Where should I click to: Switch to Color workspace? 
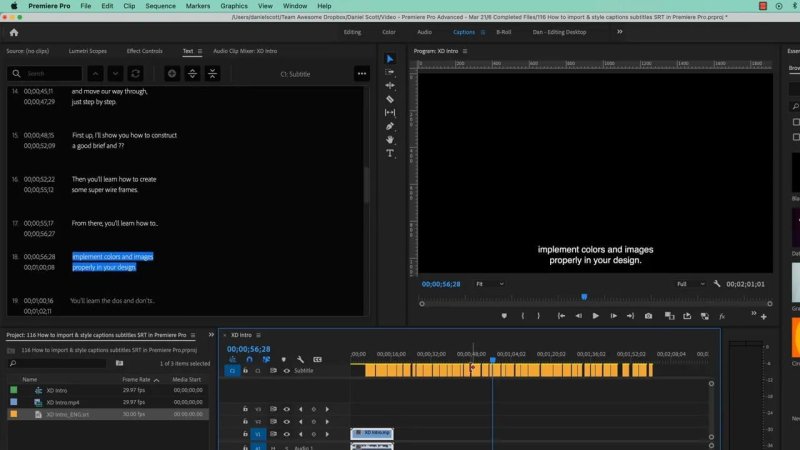[389, 32]
